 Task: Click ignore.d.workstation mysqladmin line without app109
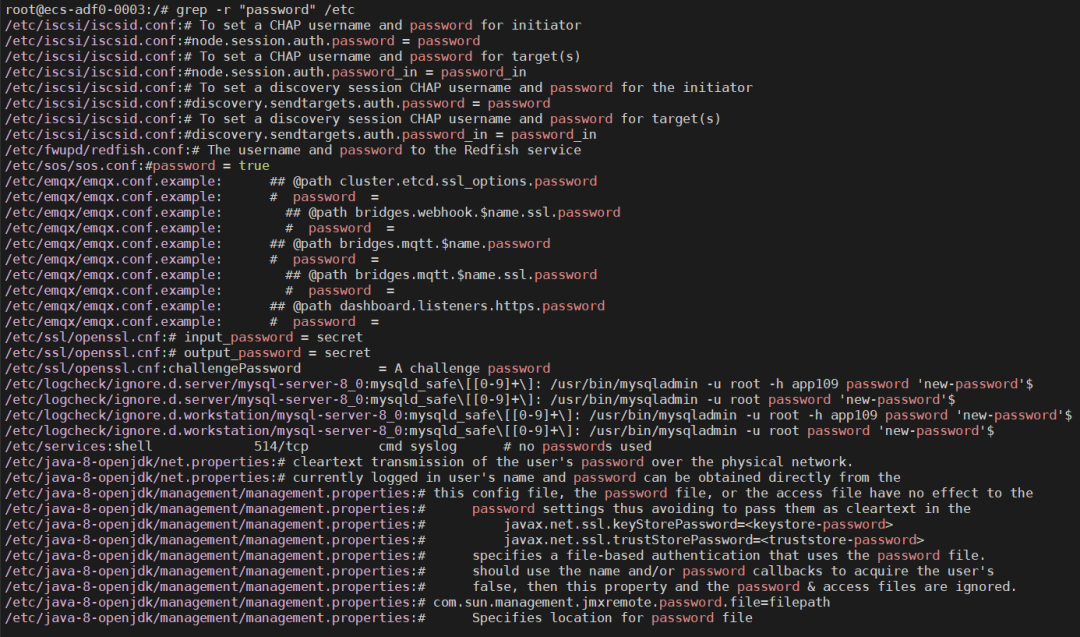tap(499, 431)
